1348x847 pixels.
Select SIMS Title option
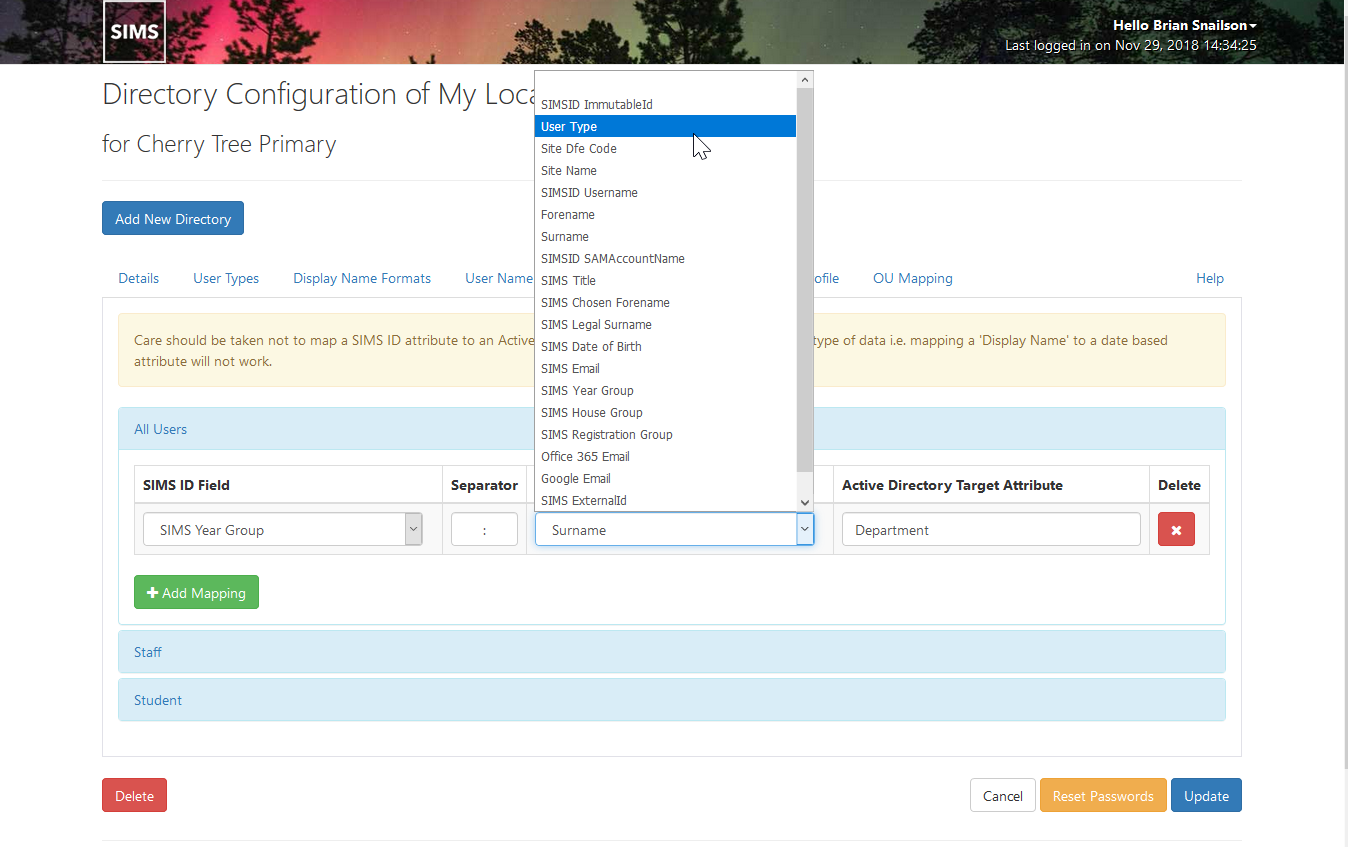[665, 280]
